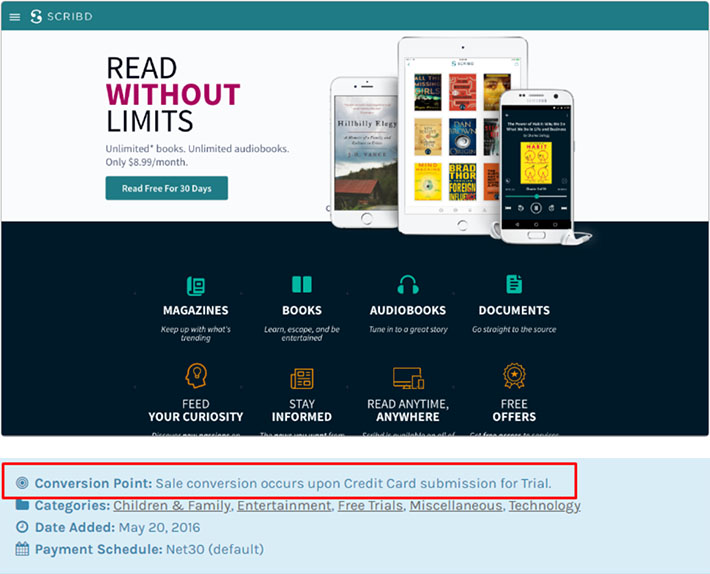Select the Books icon
Image resolution: width=710 pixels, height=574 pixels.
301,285
